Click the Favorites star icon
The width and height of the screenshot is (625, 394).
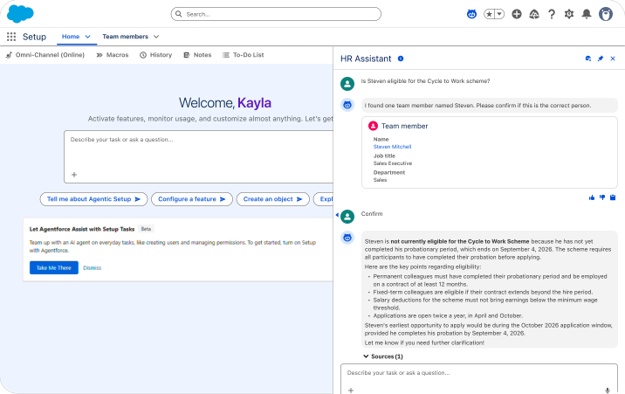(489, 14)
